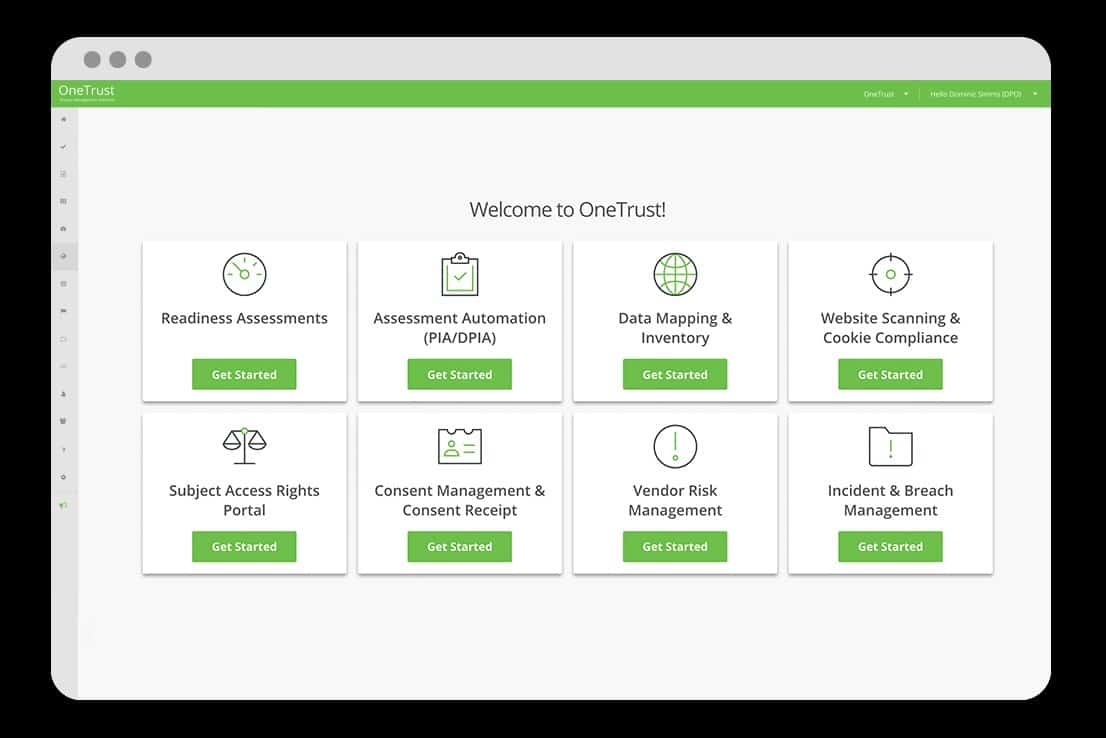The height and width of the screenshot is (738, 1106).
Task: Open help via the sidebar question mark icon
Action: [x=63, y=449]
